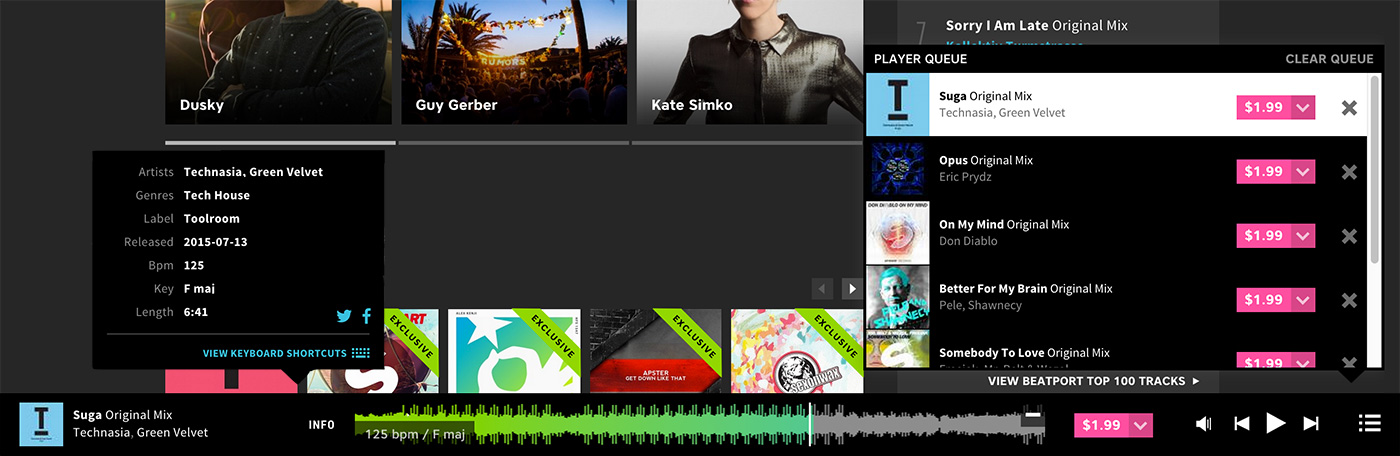1400x456 pixels.
Task: Open Sexonwax exclusive release cover
Action: click(x=797, y=350)
